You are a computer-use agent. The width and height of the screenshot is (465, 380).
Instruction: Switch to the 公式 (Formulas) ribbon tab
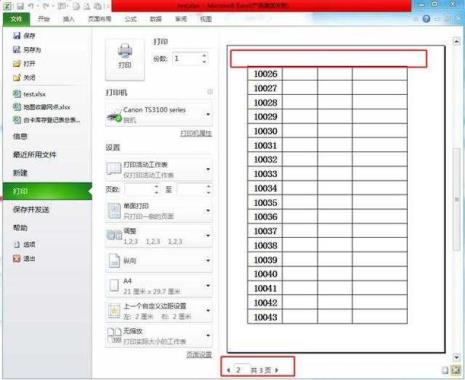pyautogui.click(x=130, y=19)
